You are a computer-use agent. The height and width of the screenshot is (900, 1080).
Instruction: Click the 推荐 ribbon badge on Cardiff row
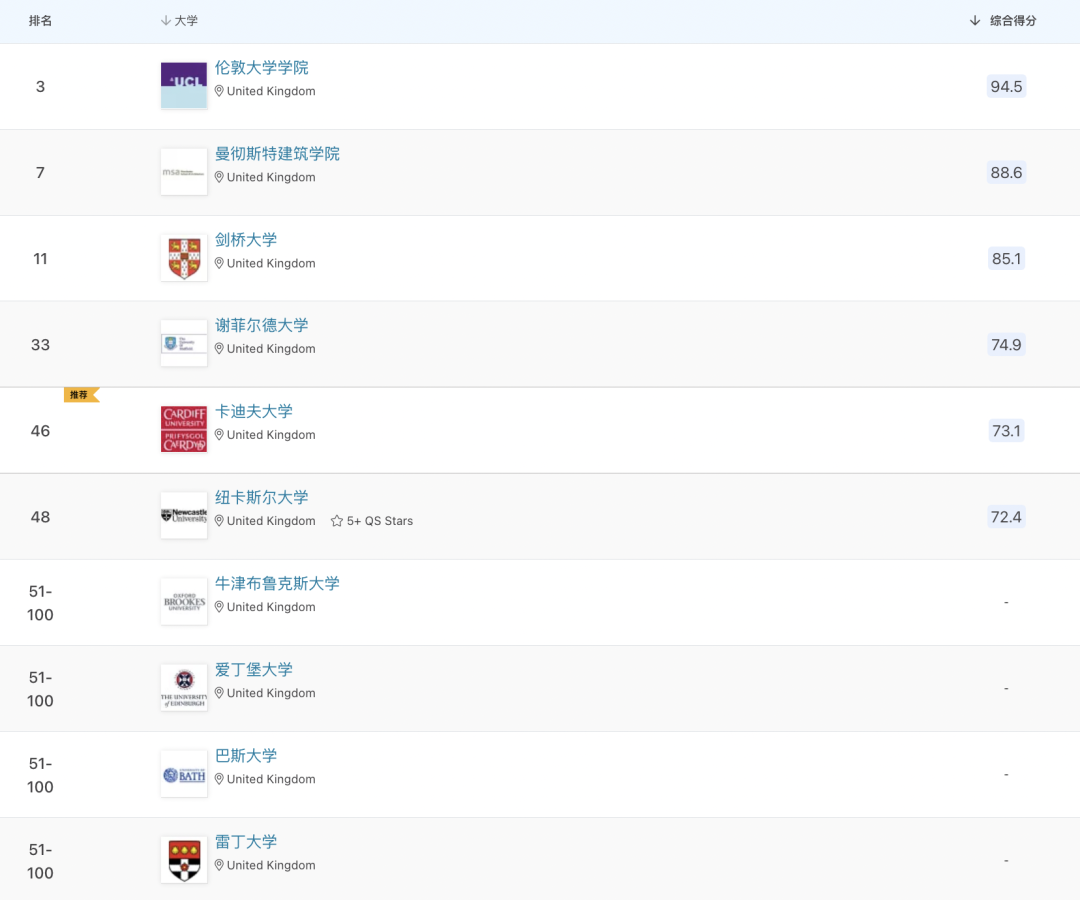click(x=81, y=395)
